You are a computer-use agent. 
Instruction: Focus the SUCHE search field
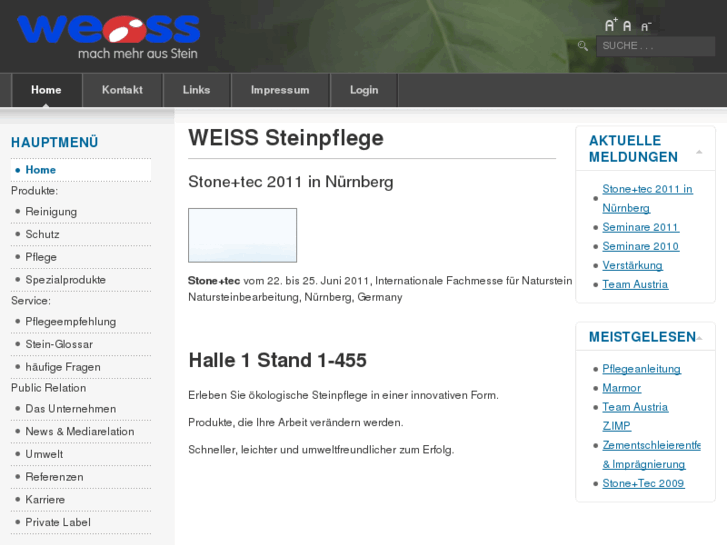tap(655, 46)
